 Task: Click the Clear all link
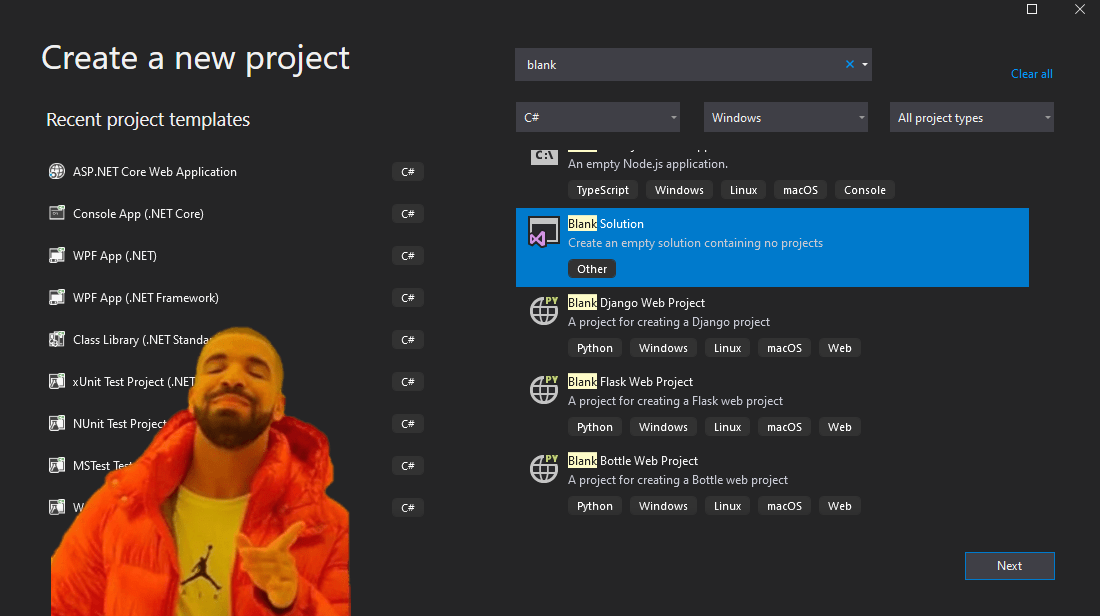coord(1031,74)
